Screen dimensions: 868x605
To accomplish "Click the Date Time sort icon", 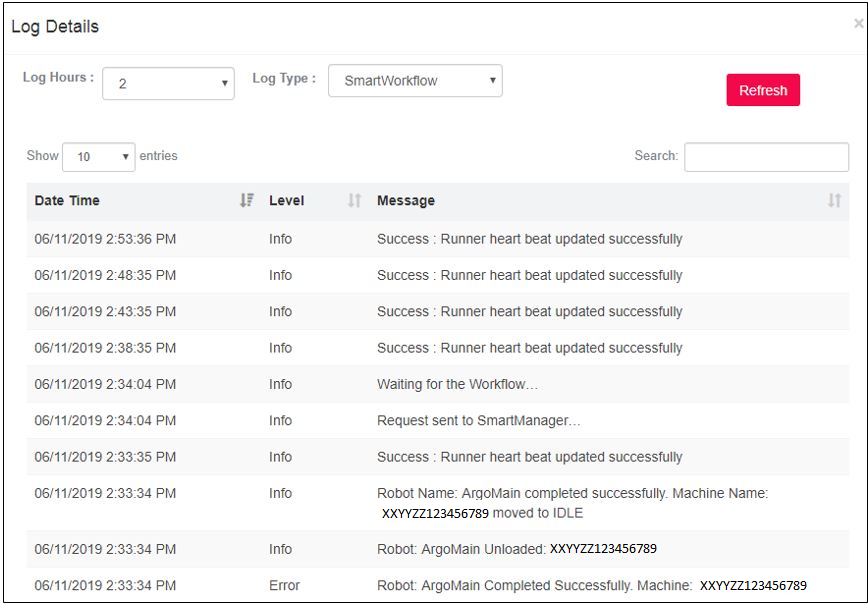I will (247, 201).
